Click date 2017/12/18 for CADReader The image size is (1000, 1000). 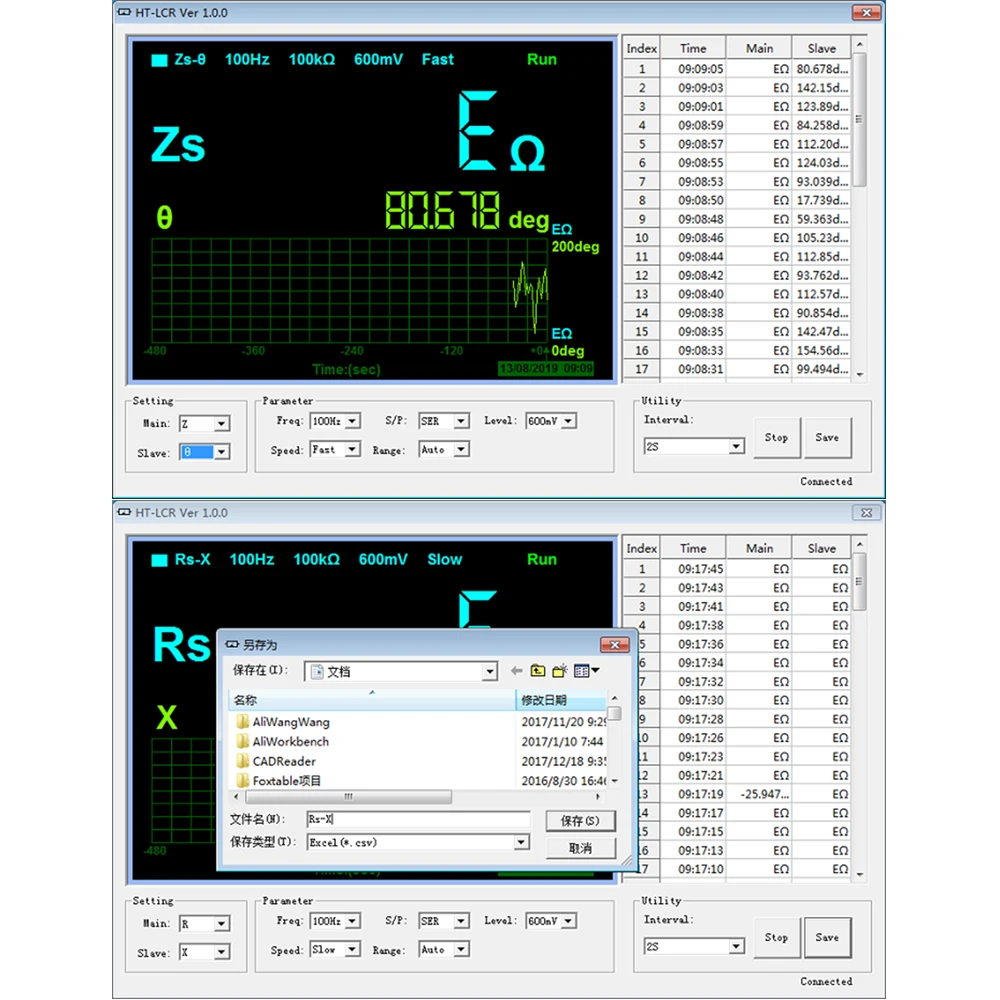pyautogui.click(x=562, y=761)
